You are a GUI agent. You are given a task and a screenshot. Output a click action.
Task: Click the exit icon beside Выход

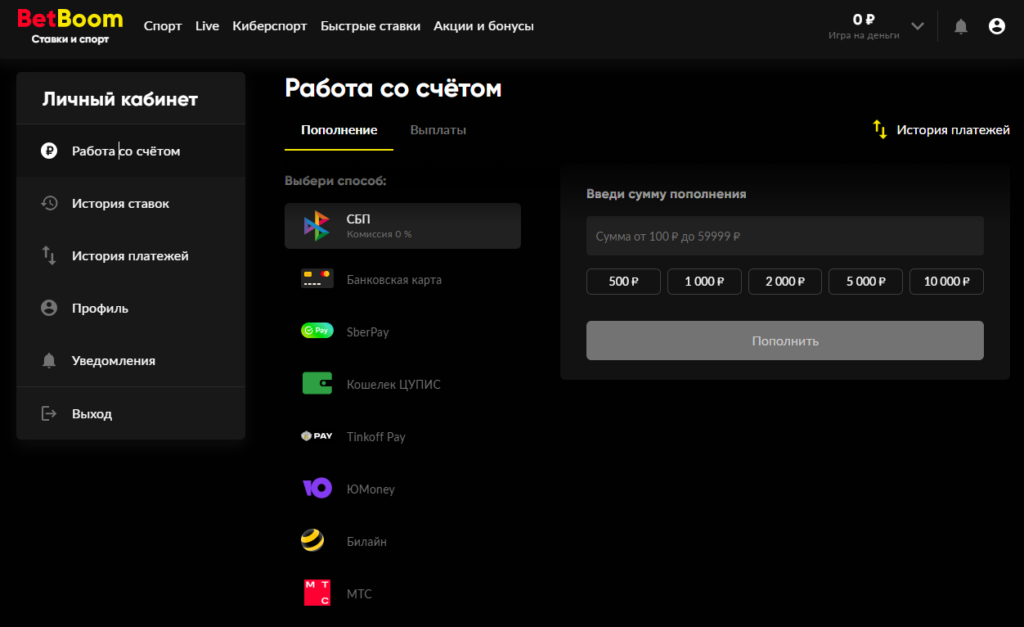[x=49, y=413]
